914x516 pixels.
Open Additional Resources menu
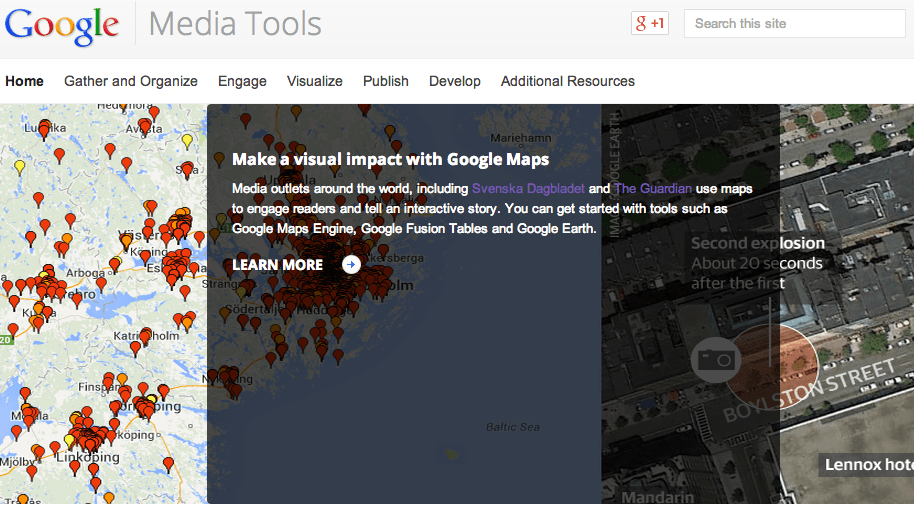[568, 81]
